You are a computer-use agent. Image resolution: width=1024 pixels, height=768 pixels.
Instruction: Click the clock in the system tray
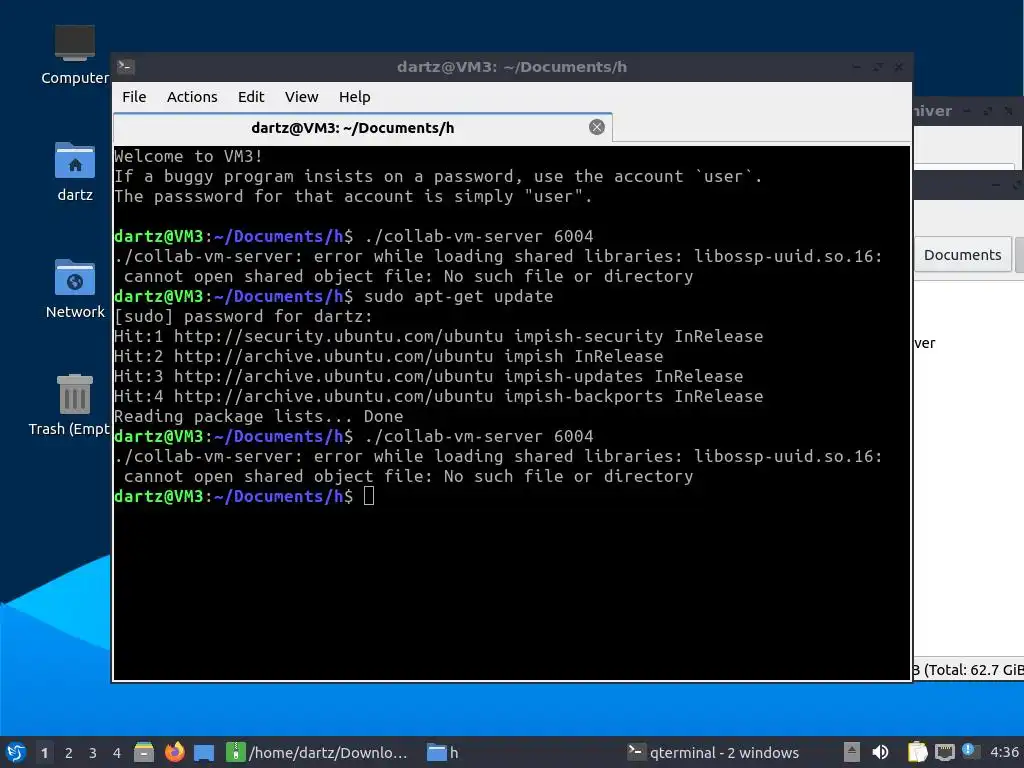point(1004,752)
